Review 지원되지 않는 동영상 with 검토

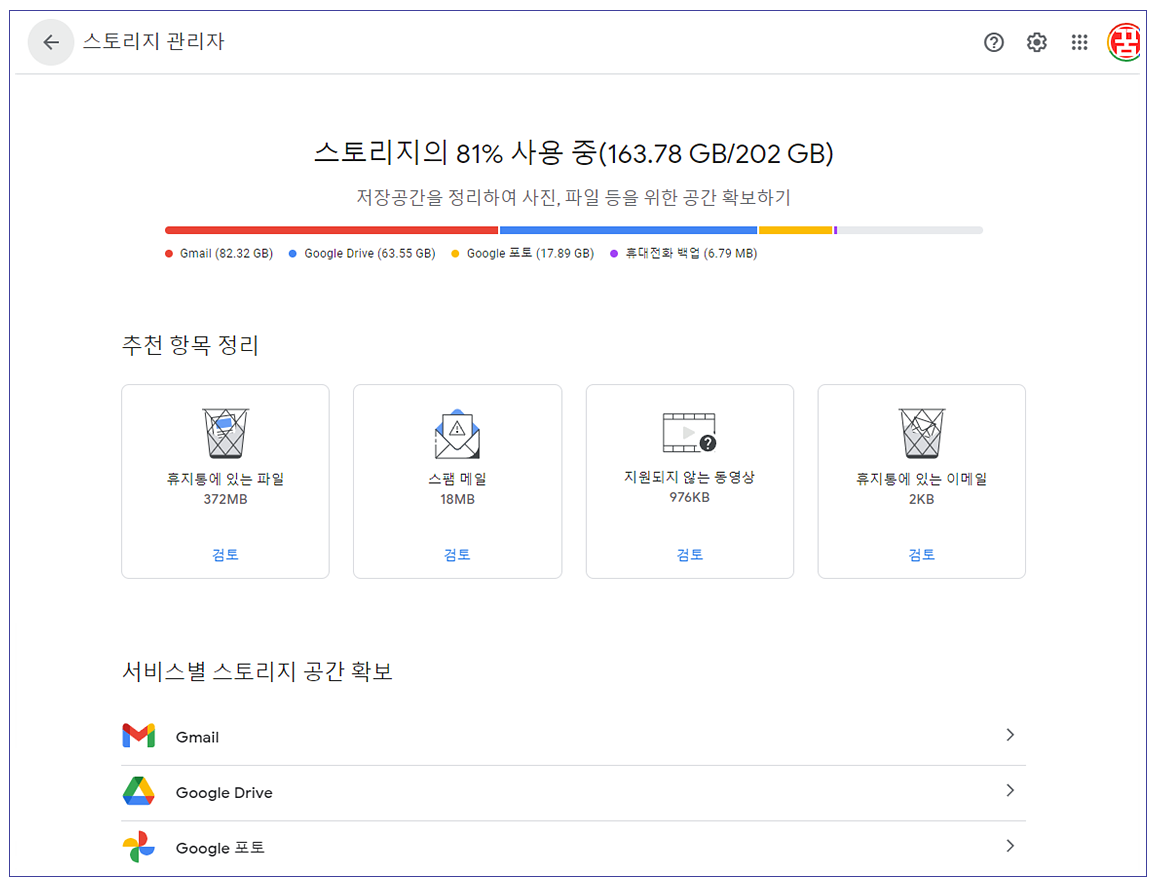689,555
